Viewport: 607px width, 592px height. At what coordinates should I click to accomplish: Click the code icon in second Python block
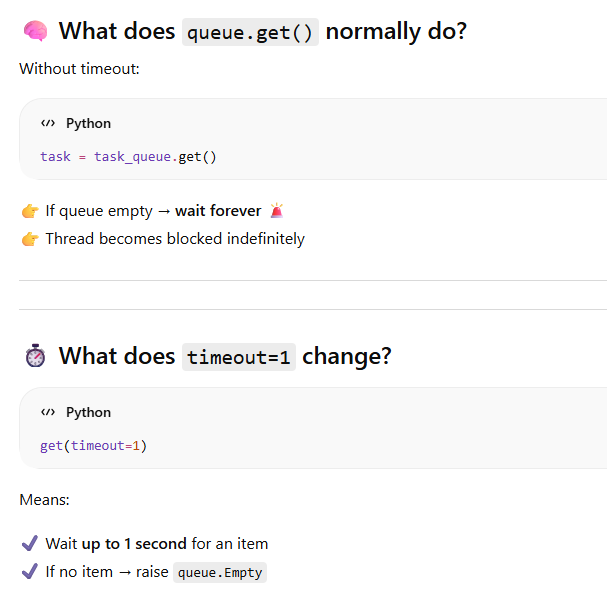click(x=48, y=412)
